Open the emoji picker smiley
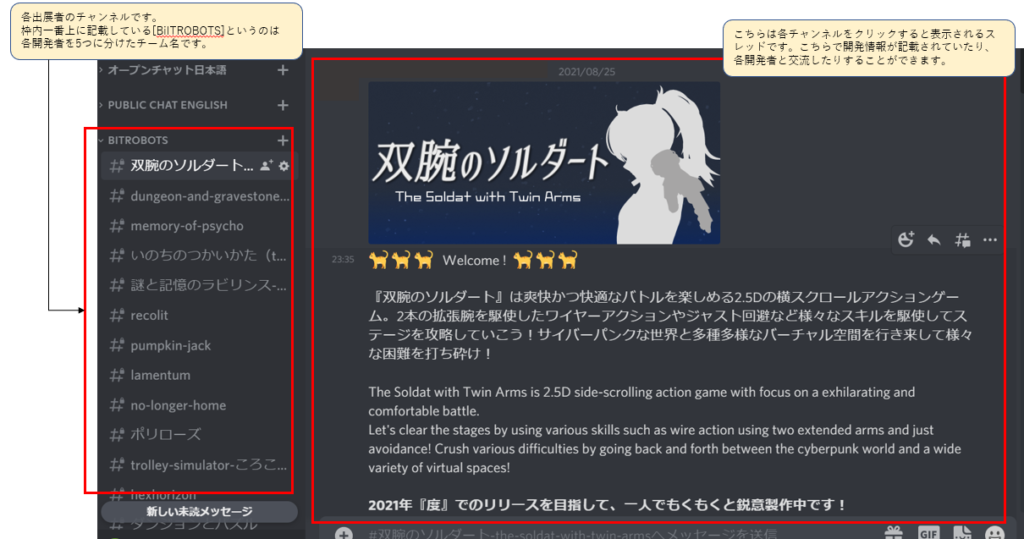The height and width of the screenshot is (539, 1024). [995, 533]
